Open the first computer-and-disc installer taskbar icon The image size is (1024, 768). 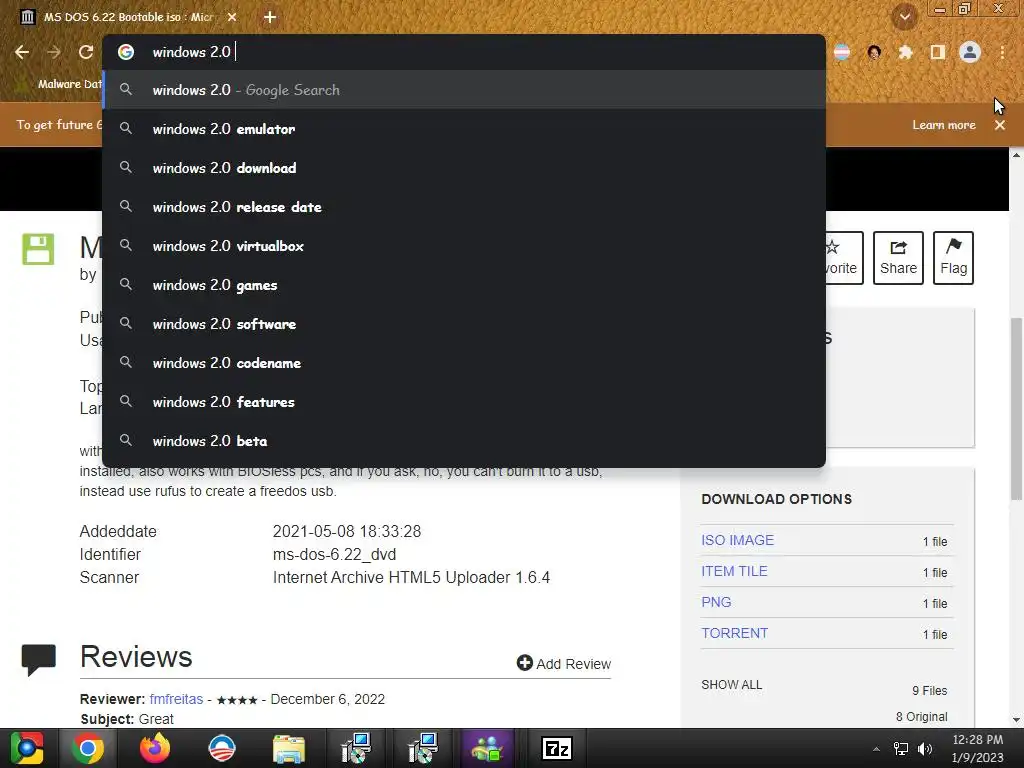coord(356,748)
